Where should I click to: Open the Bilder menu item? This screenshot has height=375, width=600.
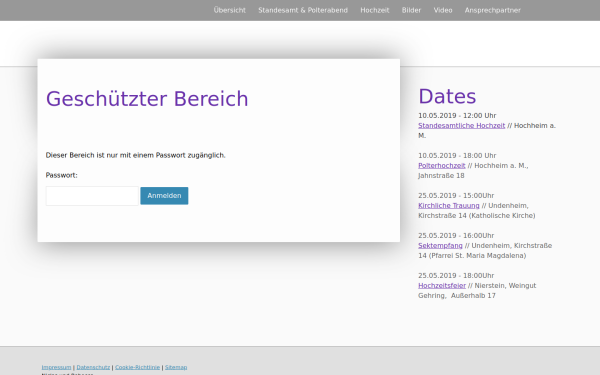411,10
